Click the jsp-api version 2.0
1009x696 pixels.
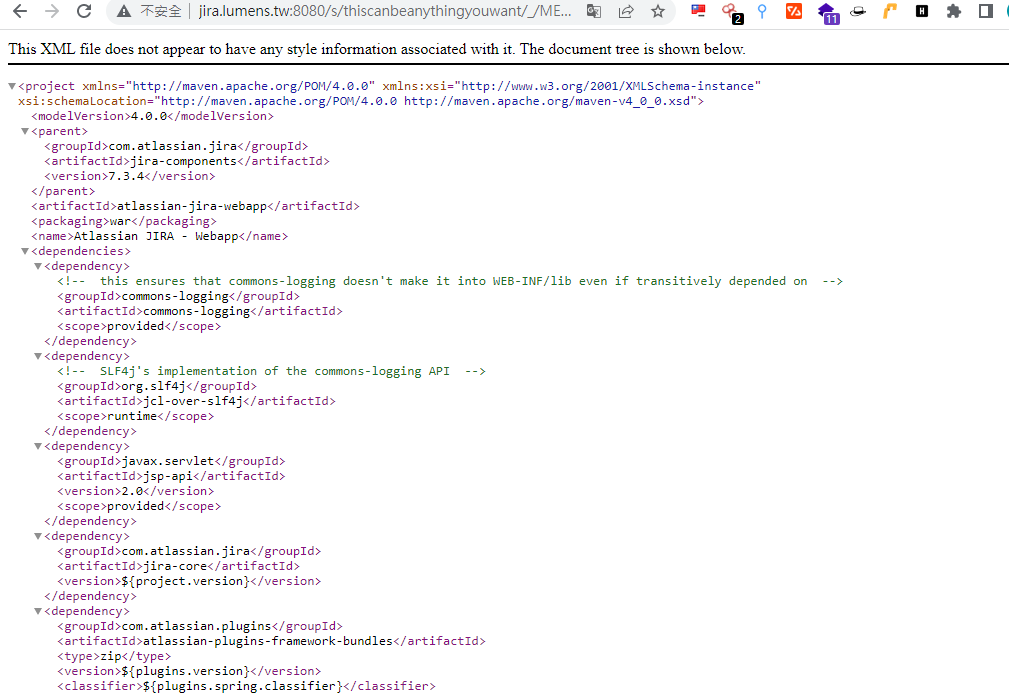pos(132,491)
